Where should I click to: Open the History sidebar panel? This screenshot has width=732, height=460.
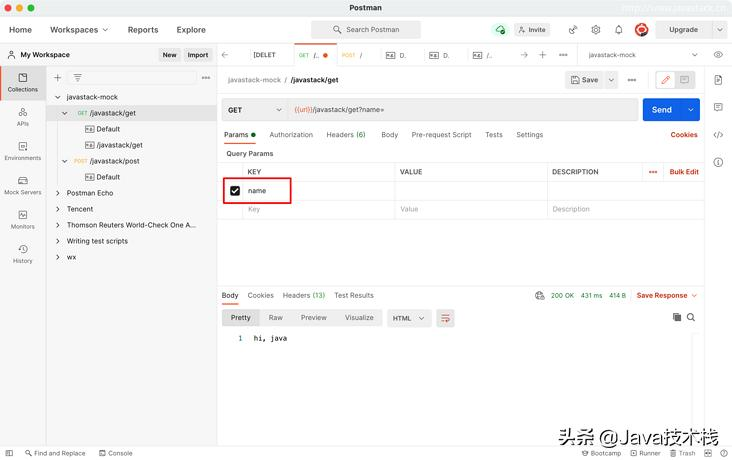click(22, 254)
